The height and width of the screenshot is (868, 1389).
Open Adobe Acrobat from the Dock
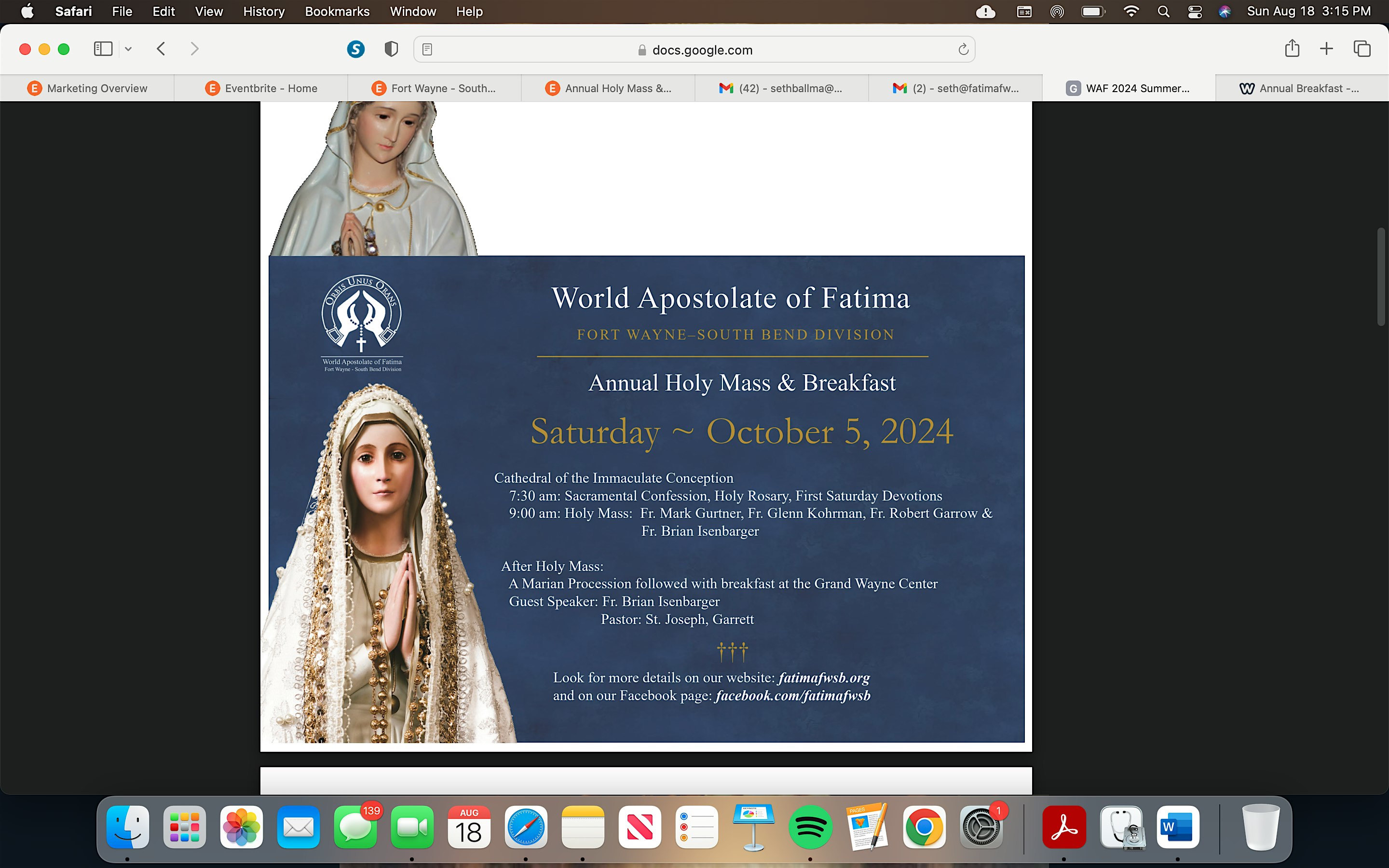pyautogui.click(x=1064, y=827)
